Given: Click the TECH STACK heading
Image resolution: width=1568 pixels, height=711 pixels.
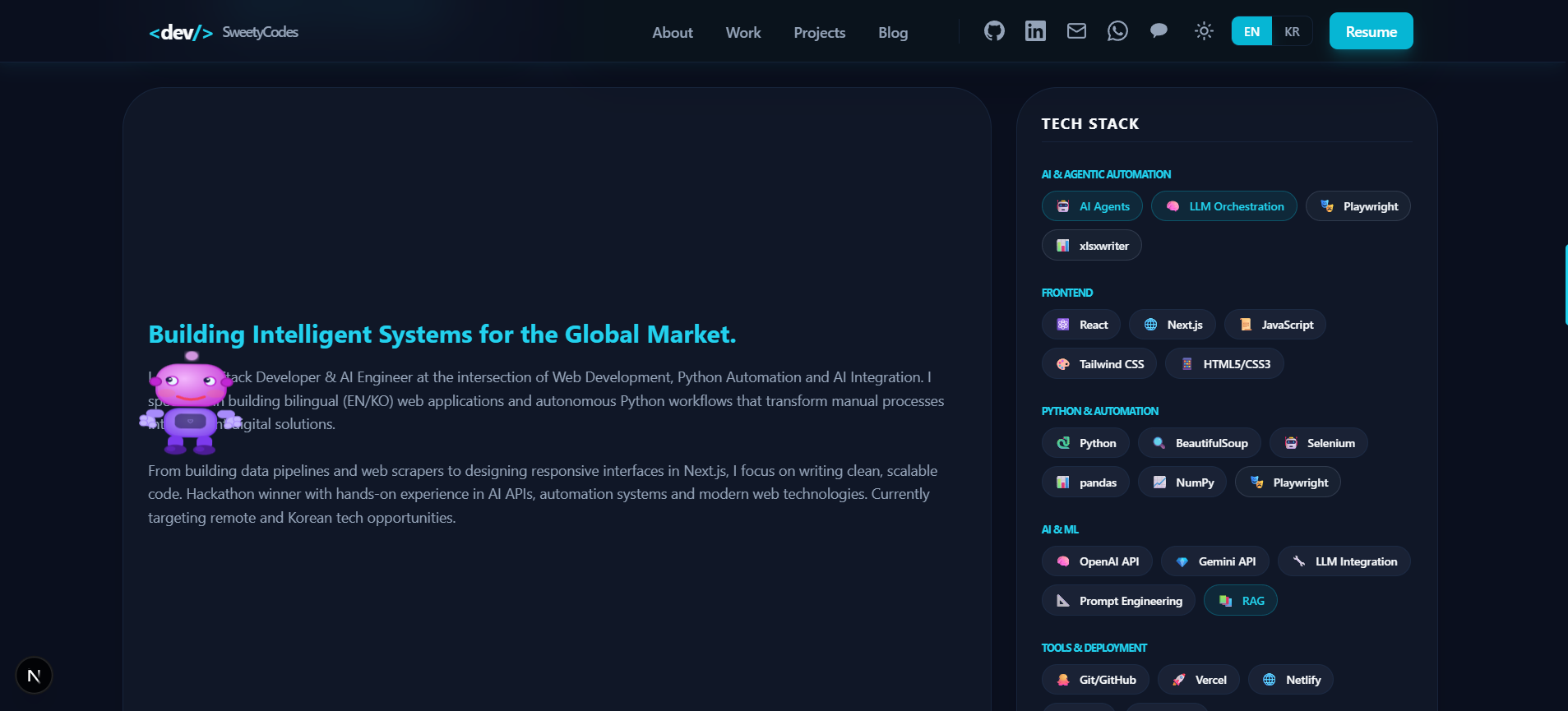Looking at the screenshot, I should click(1089, 124).
